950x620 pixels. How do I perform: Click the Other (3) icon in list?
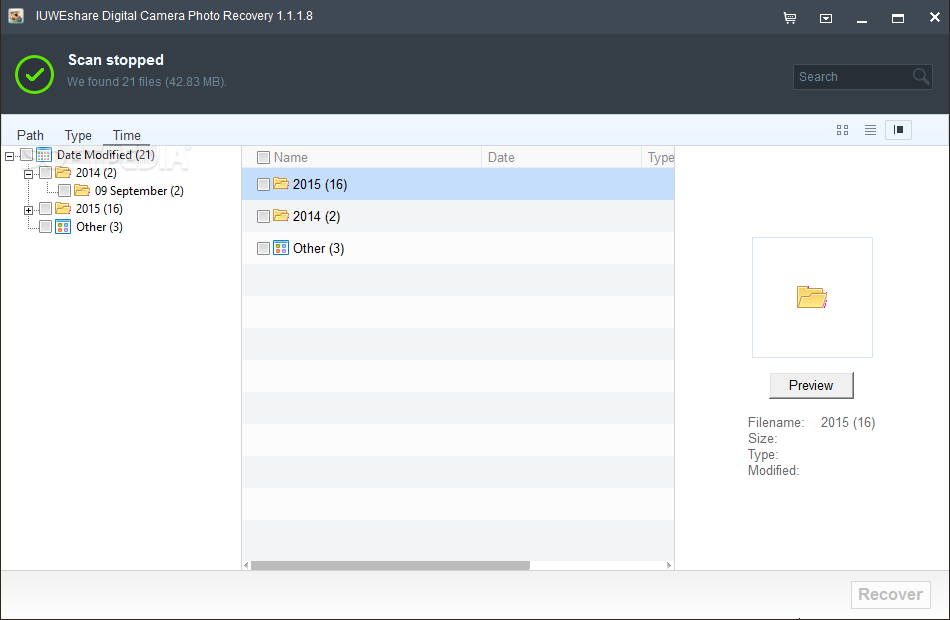[281, 248]
